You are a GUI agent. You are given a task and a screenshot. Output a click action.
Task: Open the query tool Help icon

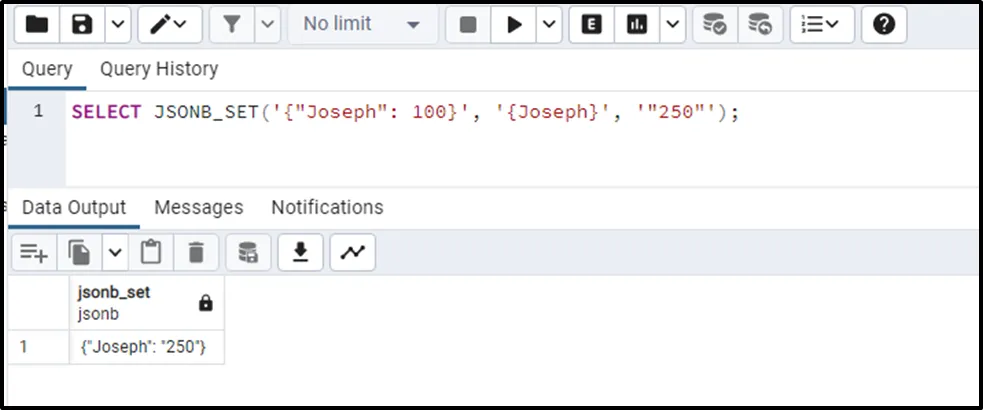point(883,25)
